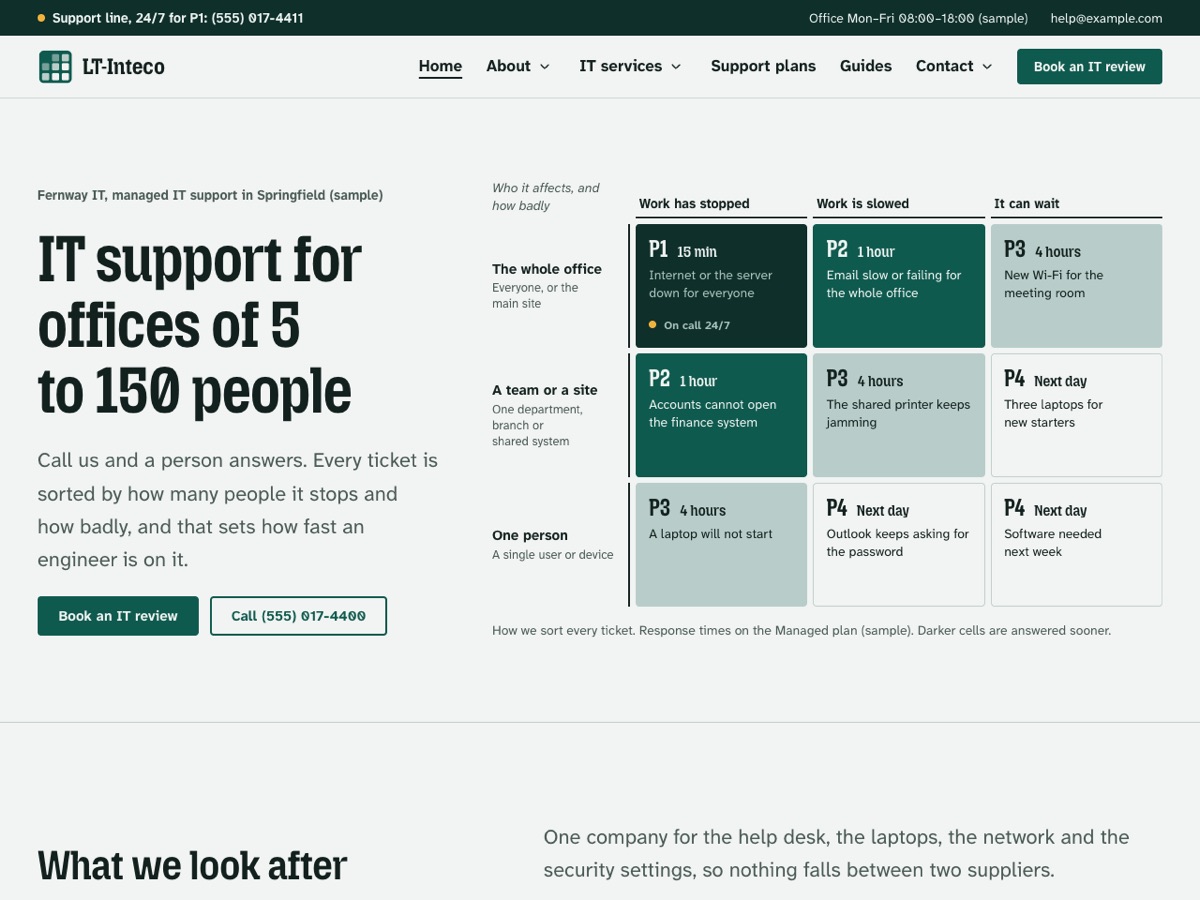Select P4 Outlook keeps asking password cell

[x=899, y=545]
